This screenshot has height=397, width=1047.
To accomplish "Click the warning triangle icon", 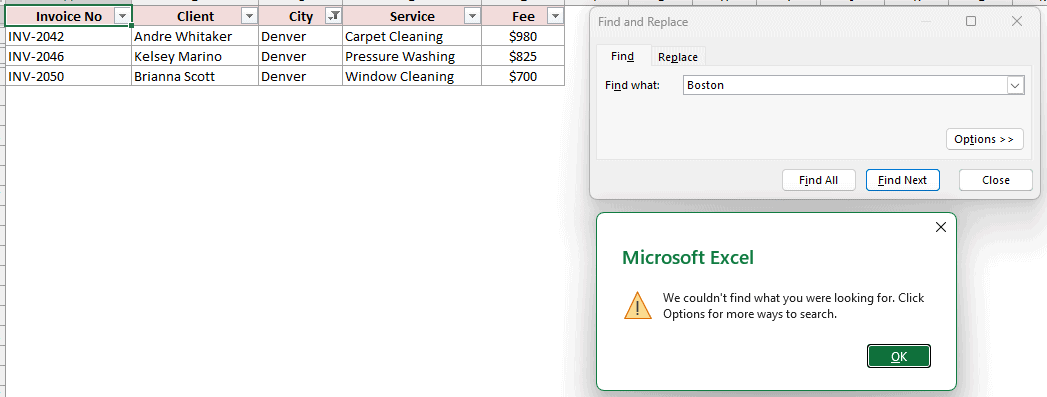I will click(x=638, y=306).
